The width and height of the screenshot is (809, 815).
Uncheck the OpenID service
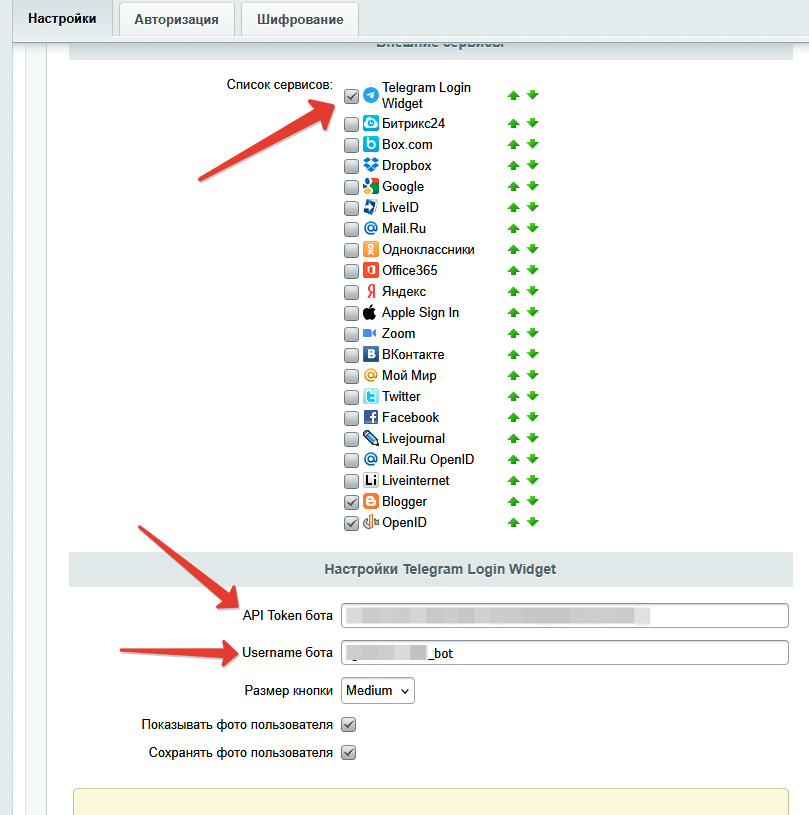351,523
